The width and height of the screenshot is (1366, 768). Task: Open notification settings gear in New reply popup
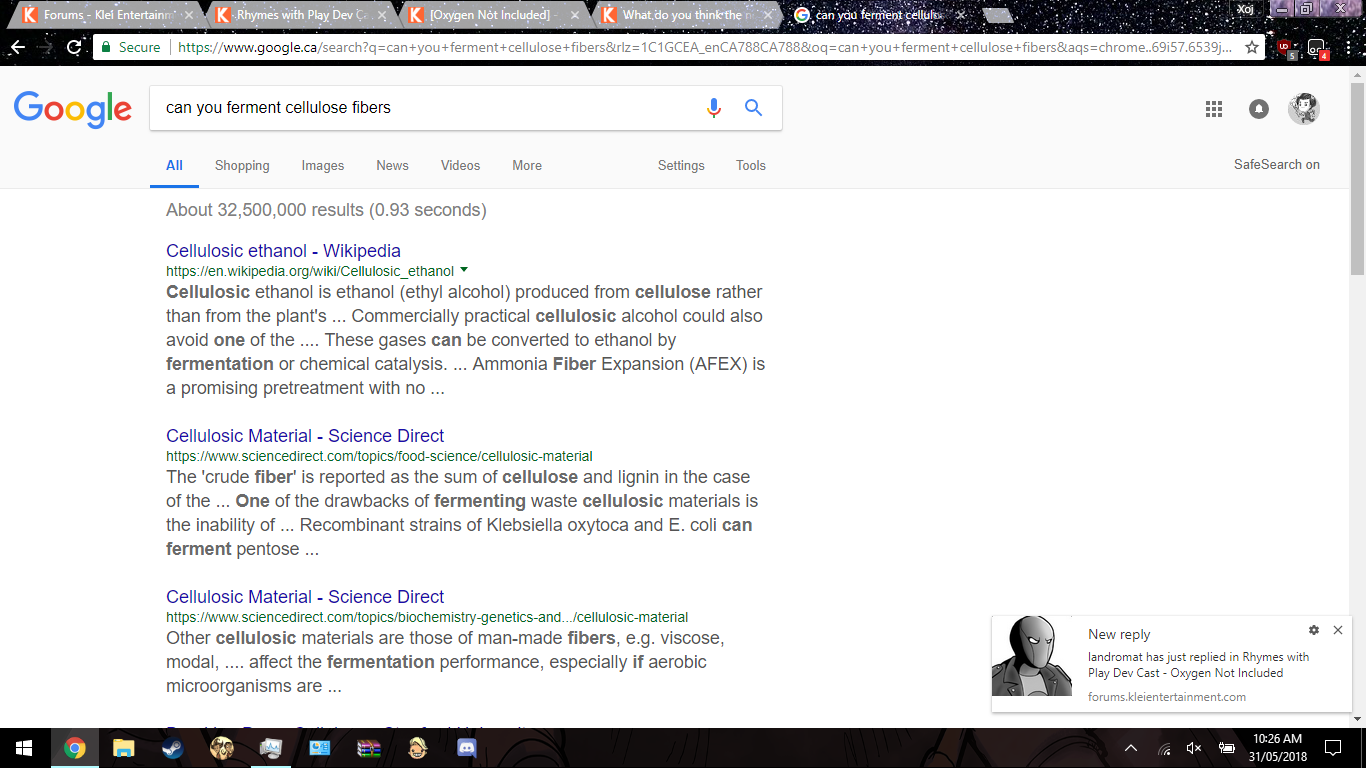(x=1314, y=630)
